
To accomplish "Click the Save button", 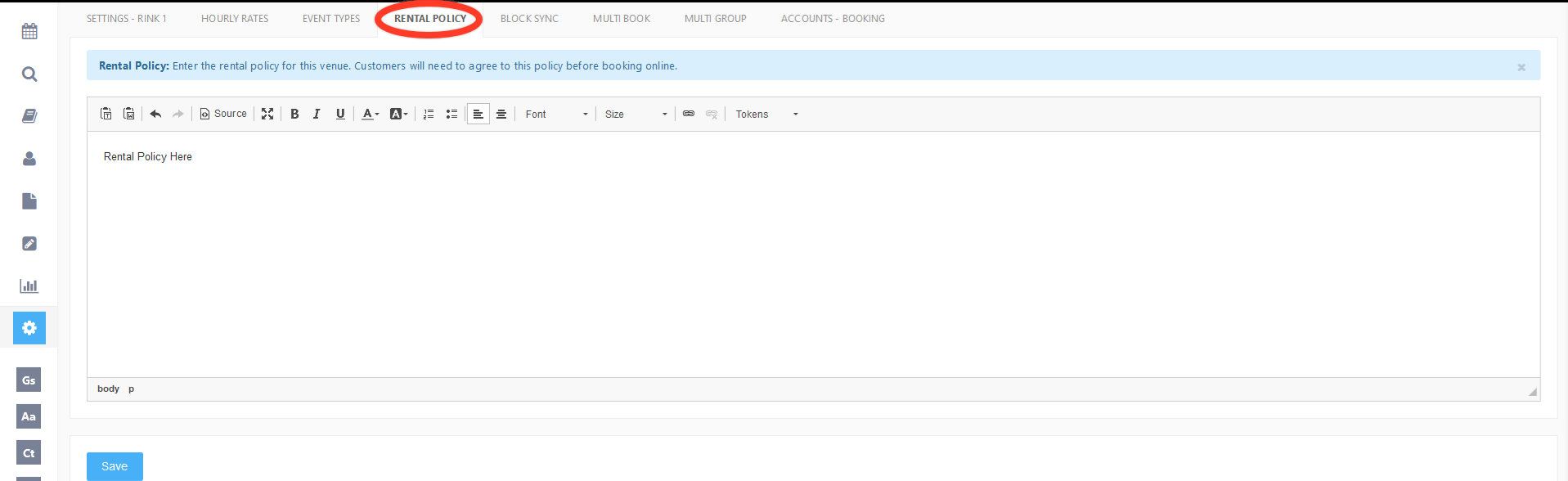I will tap(115, 466).
